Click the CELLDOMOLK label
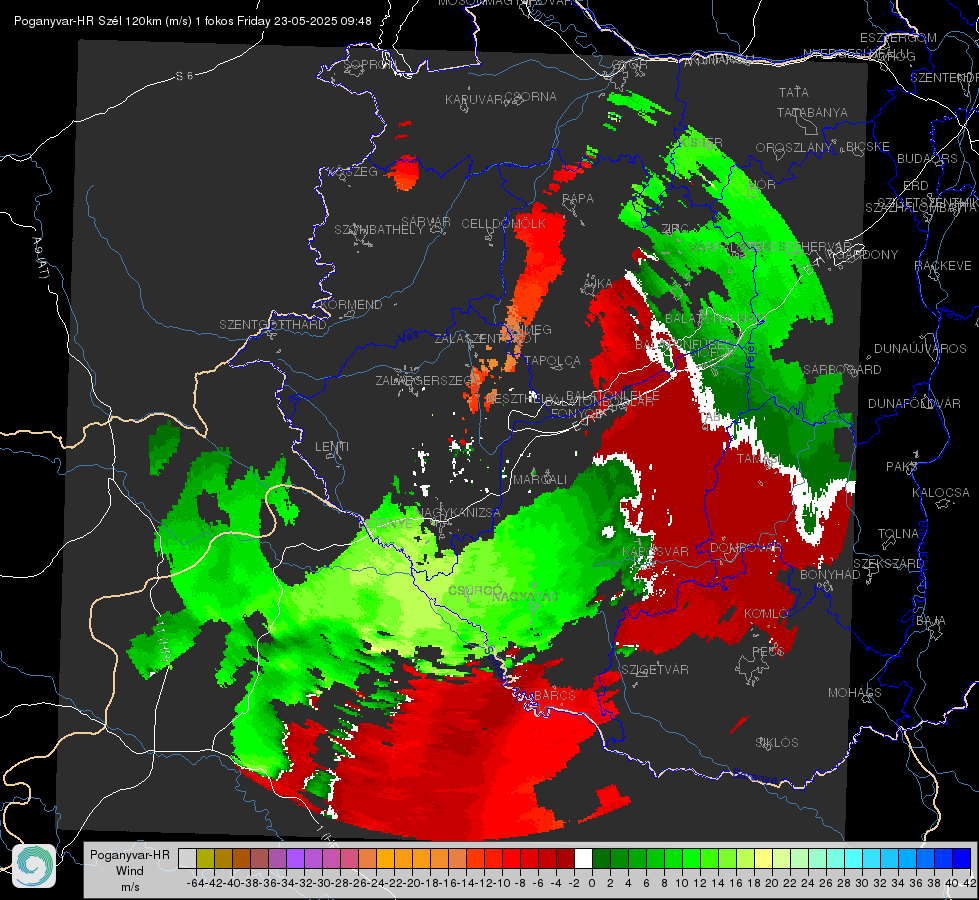 (x=504, y=224)
